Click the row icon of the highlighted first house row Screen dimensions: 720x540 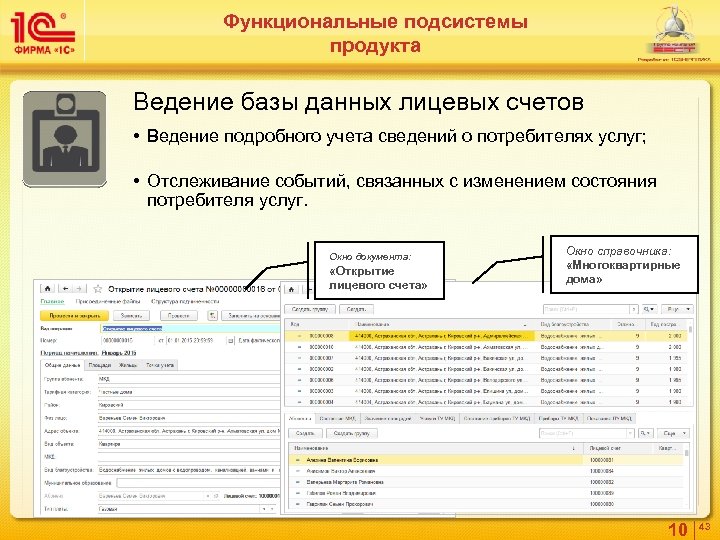[299, 336]
